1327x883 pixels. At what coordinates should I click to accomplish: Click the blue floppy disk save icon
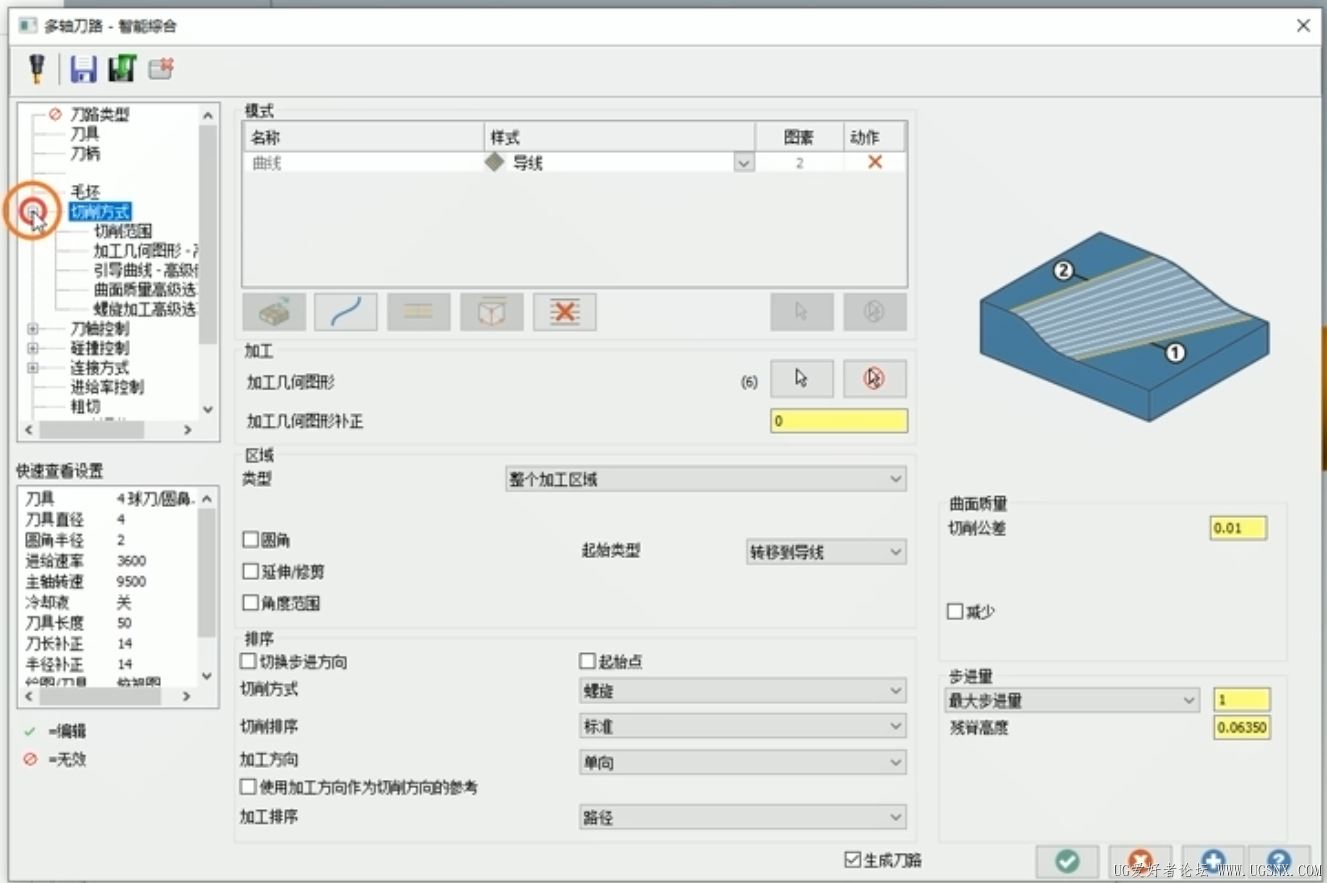coord(83,68)
